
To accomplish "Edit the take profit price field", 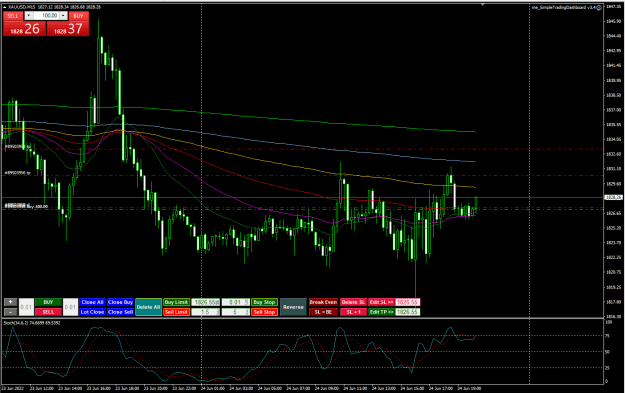I will [x=408, y=312].
